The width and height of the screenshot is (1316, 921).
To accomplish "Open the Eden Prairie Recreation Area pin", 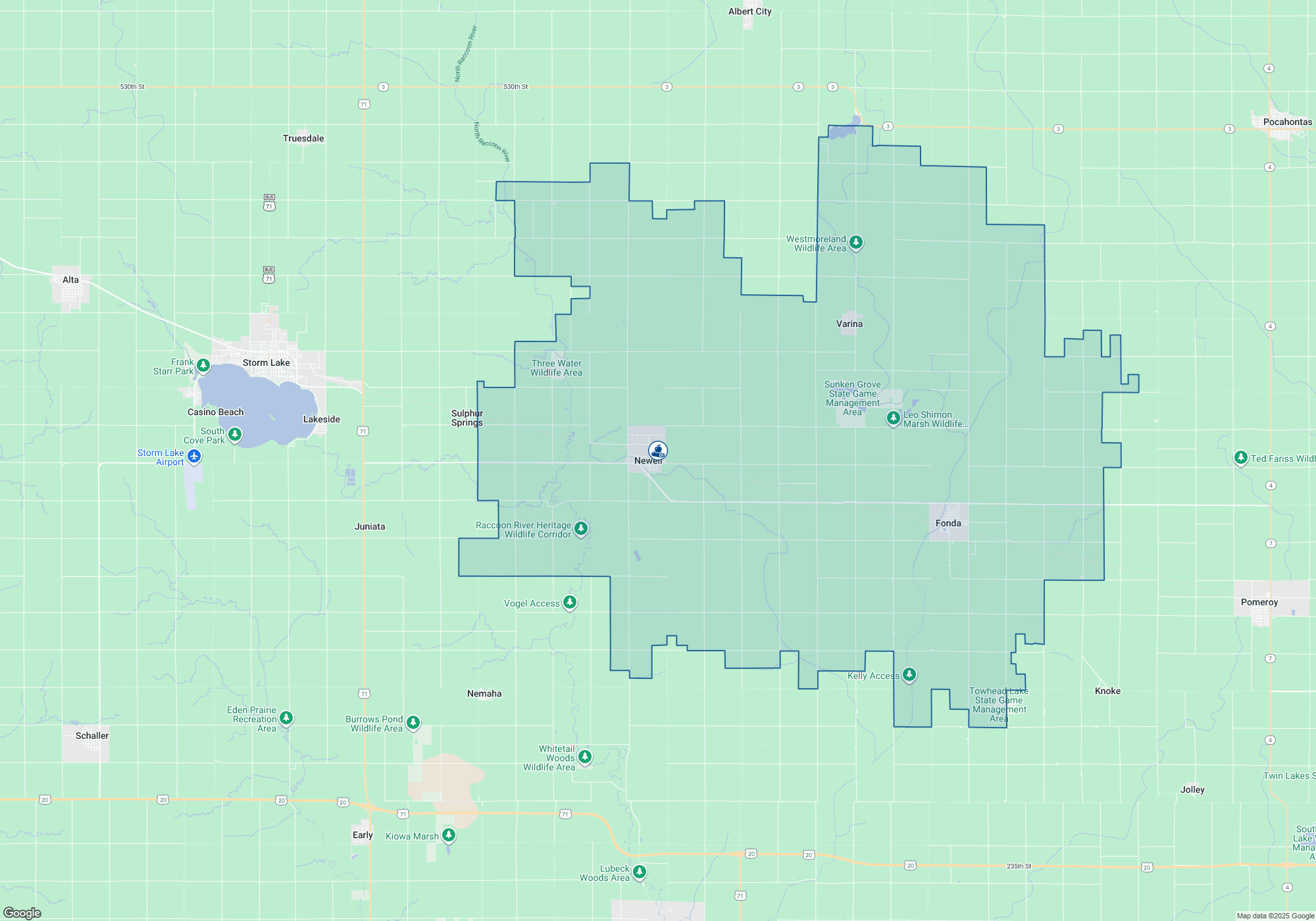I will (286, 718).
